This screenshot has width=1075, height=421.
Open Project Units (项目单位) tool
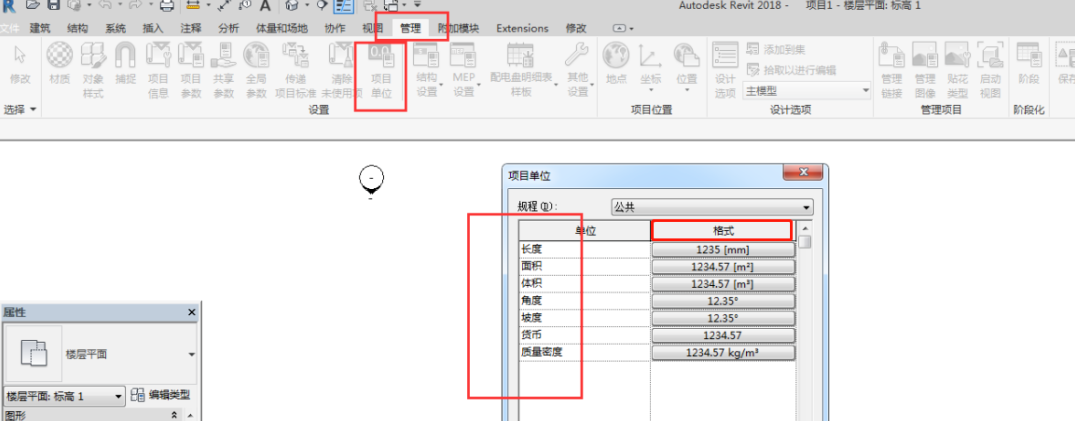[x=381, y=70]
